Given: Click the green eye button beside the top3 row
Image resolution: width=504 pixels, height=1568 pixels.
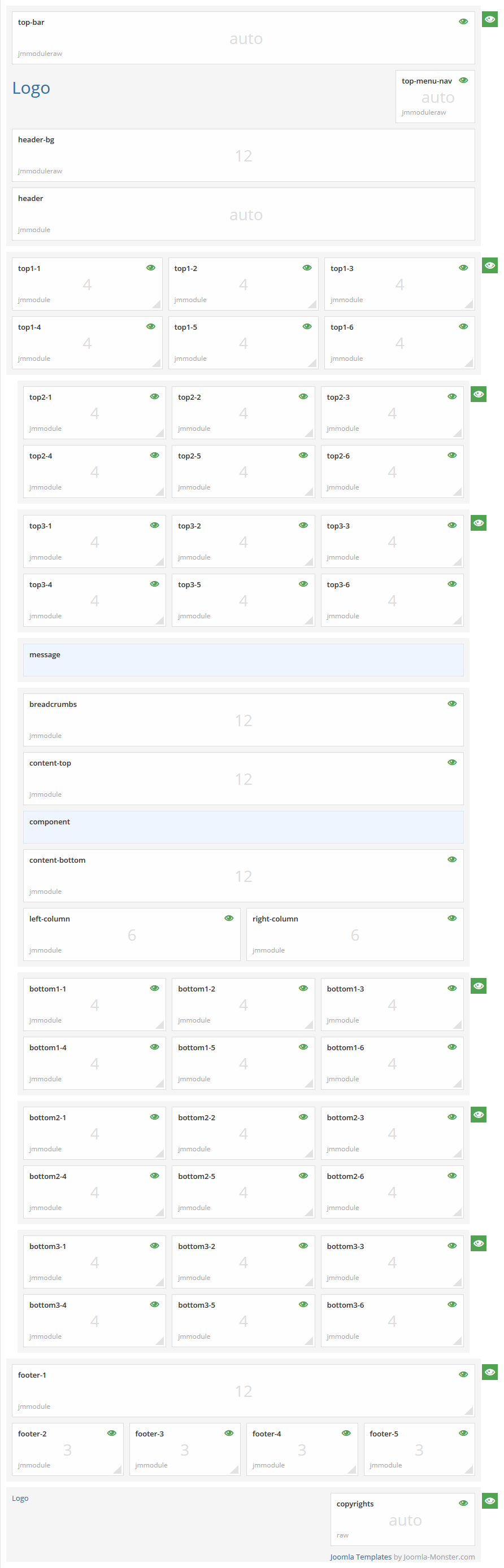Looking at the screenshot, I should (479, 523).
